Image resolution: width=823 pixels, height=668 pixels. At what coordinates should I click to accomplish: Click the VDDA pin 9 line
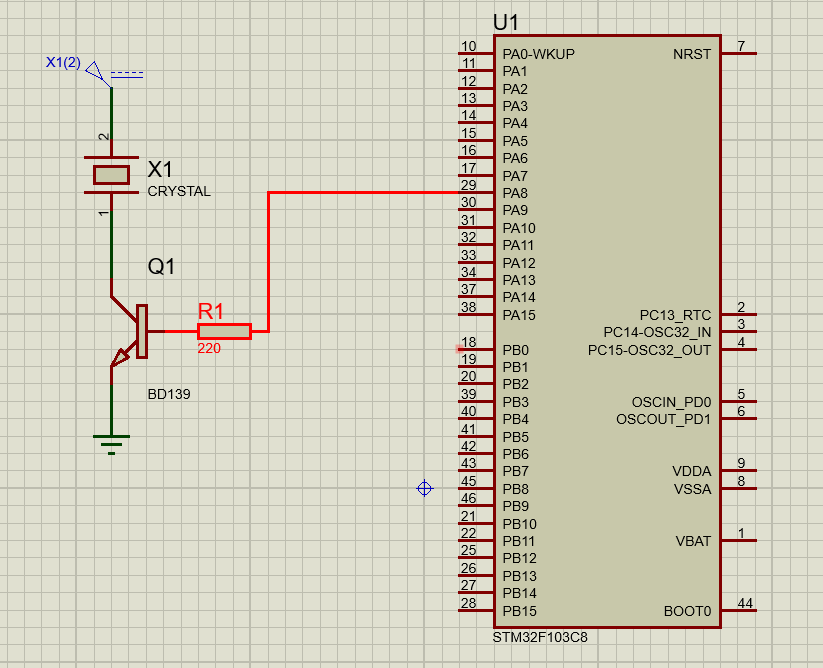pos(738,471)
